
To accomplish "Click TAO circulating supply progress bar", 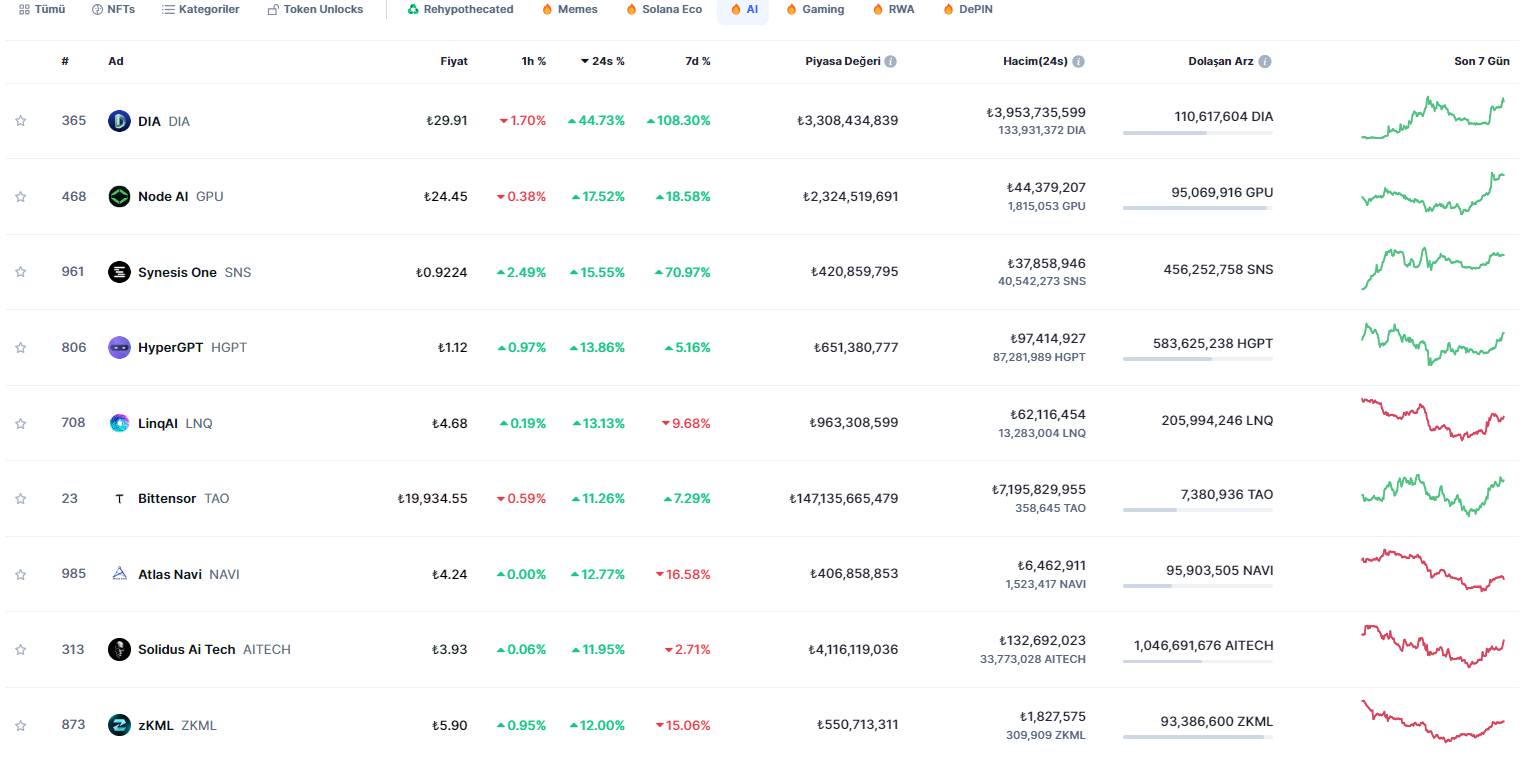I will (x=1198, y=510).
